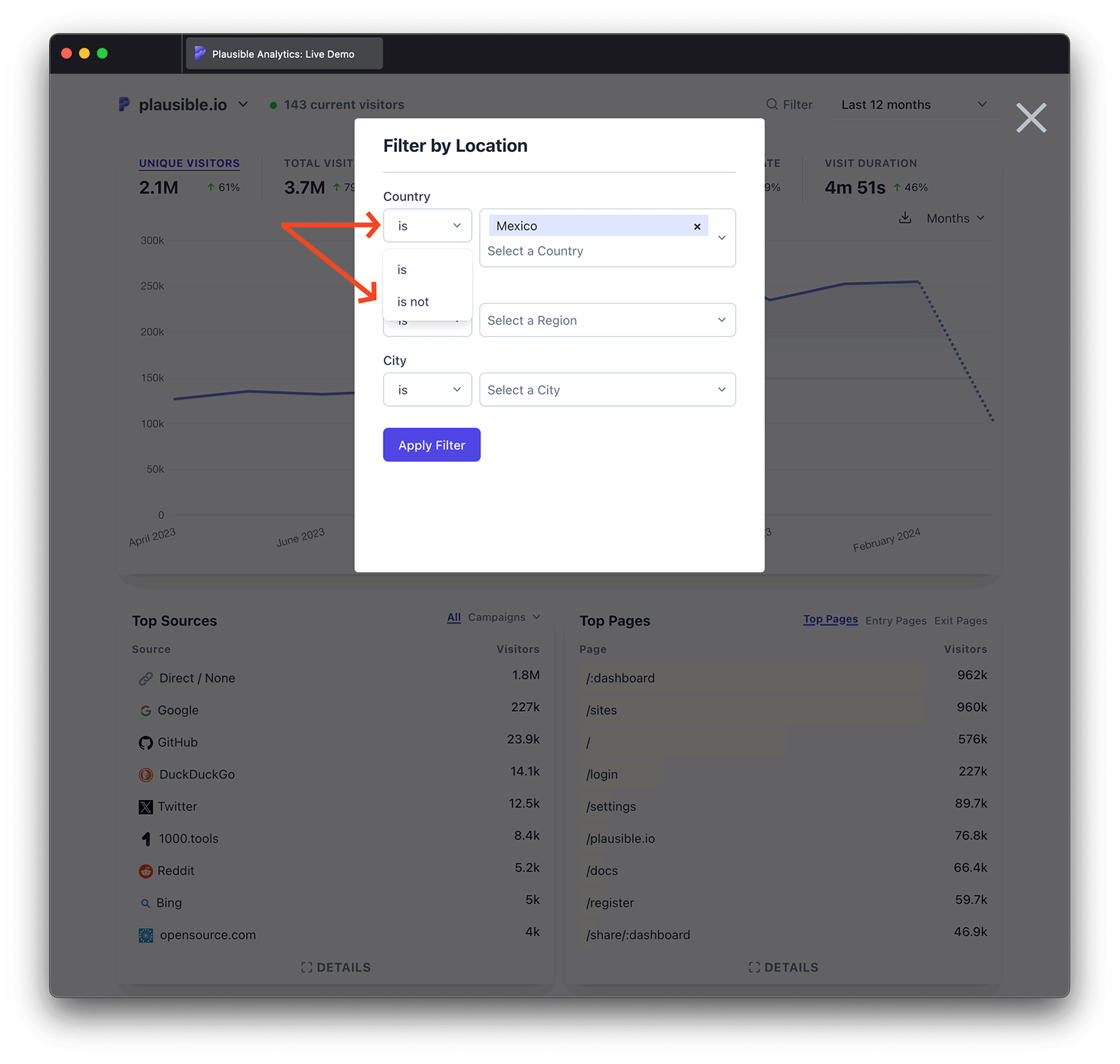Switch to the Exit Pages tab
Viewport: 1120px width, 1064px height.
coord(960,621)
